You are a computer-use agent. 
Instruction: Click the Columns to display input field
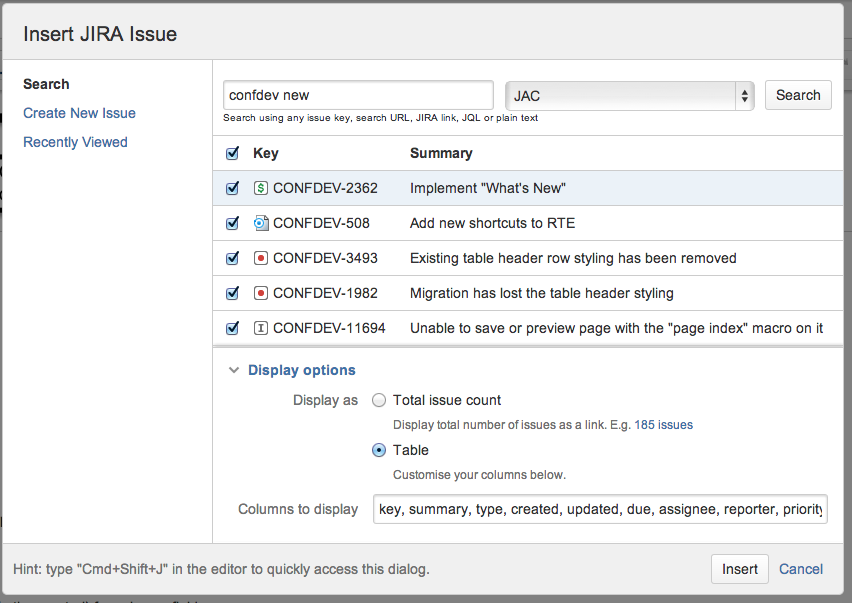[600, 508]
